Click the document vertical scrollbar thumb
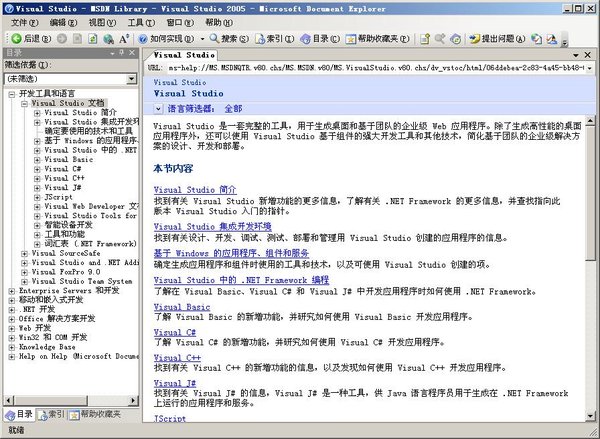This screenshot has height=439, width=600. click(x=590, y=194)
